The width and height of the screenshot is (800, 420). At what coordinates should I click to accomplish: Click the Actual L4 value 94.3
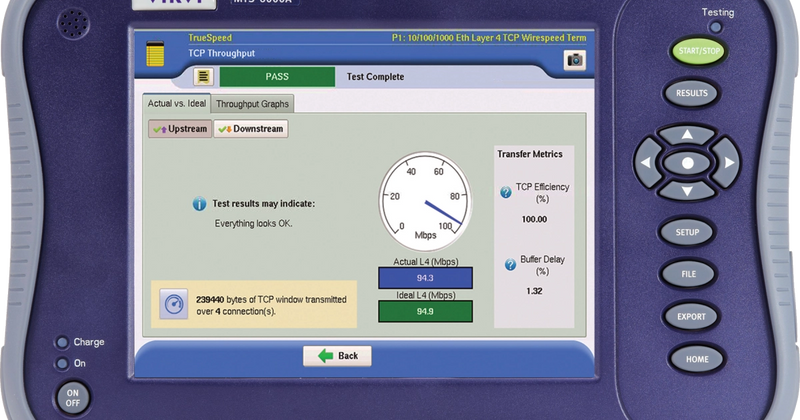425,278
